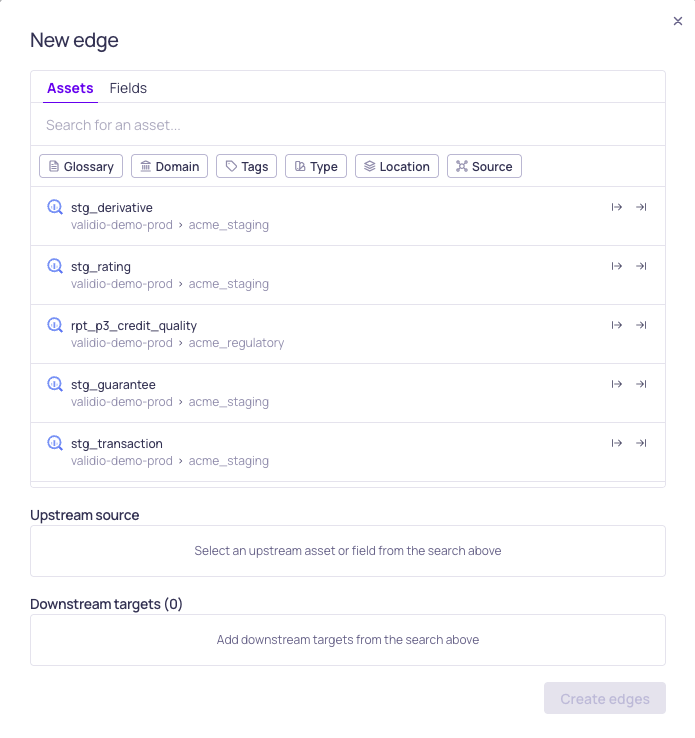The image size is (695, 738).
Task: Focus the Search for an asset field
Action: (x=348, y=125)
